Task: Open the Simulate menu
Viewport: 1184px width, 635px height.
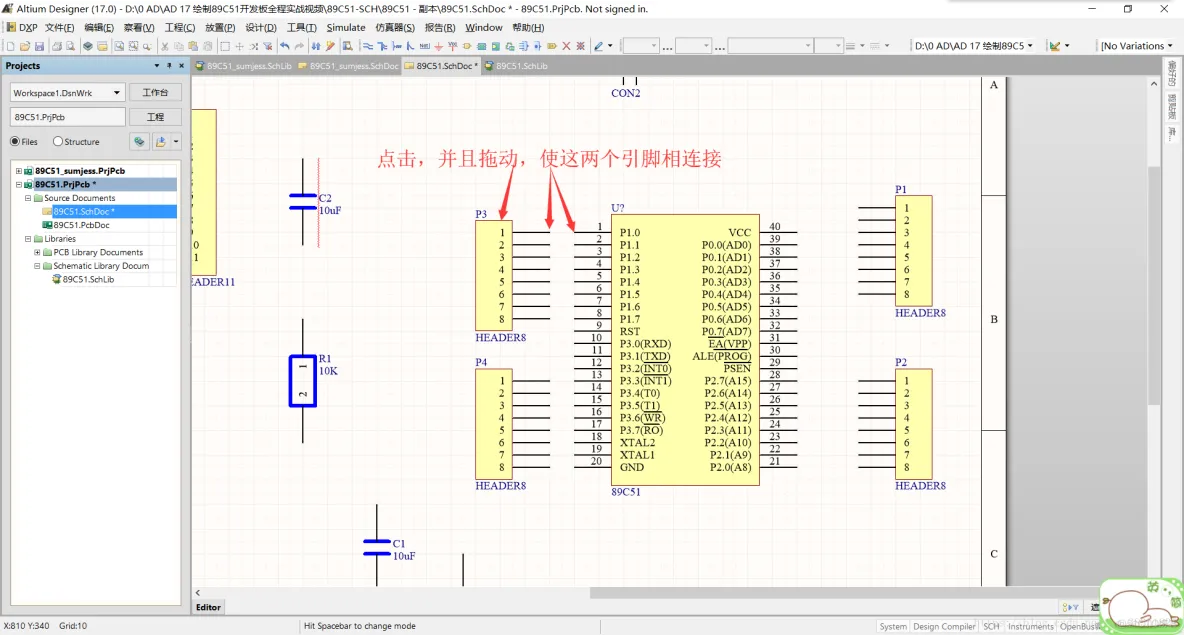Action: pyautogui.click(x=346, y=27)
